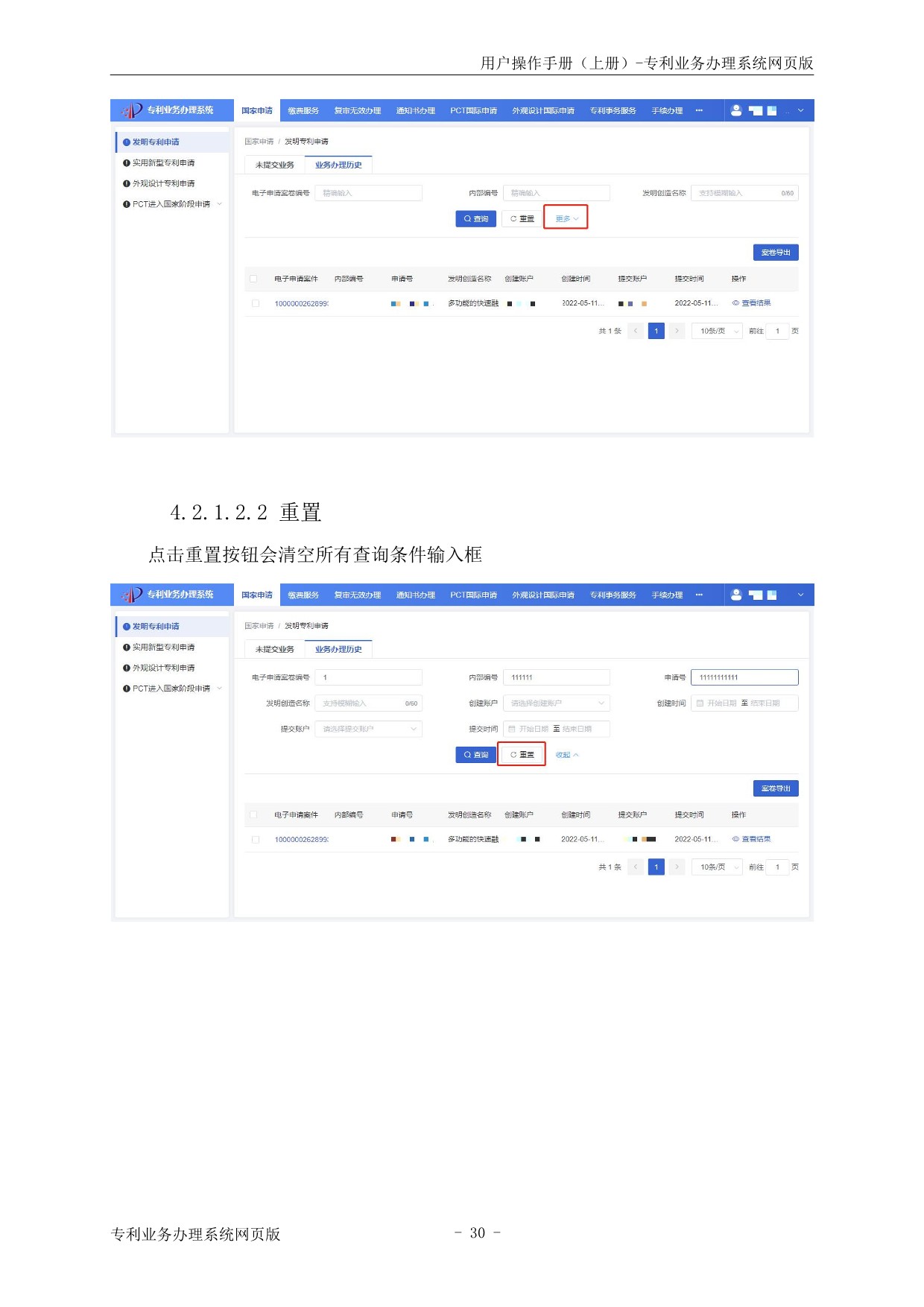Screen dimensions: 924x1307
Task: Click the 重置 button with the red outline in the lower screenshot
Action: pos(522,755)
